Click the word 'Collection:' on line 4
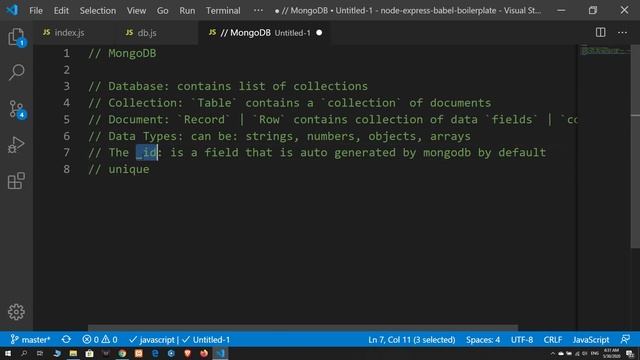640x360 pixels. [146, 103]
